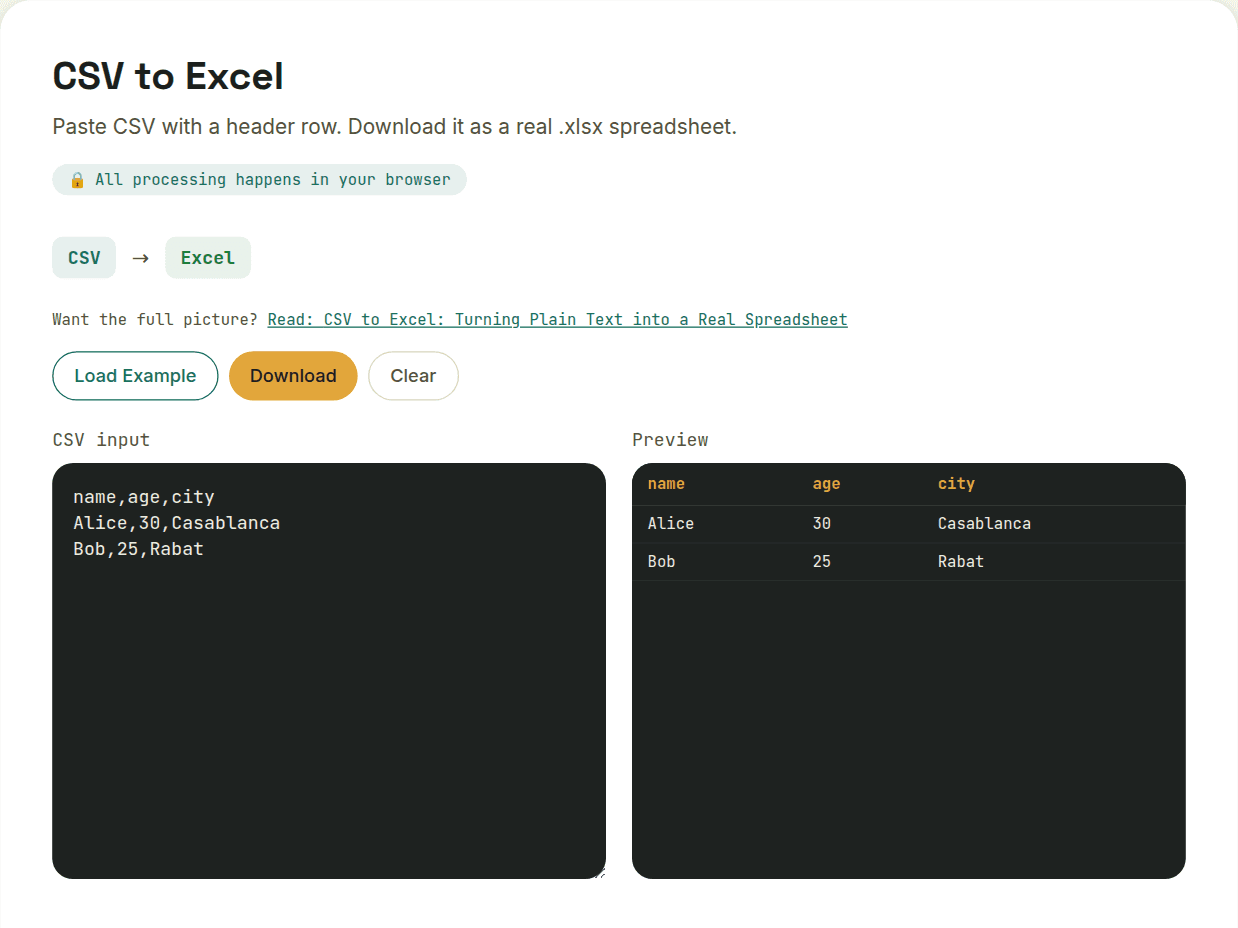Click inside the CSV input text area
1238x928 pixels.
(329, 671)
